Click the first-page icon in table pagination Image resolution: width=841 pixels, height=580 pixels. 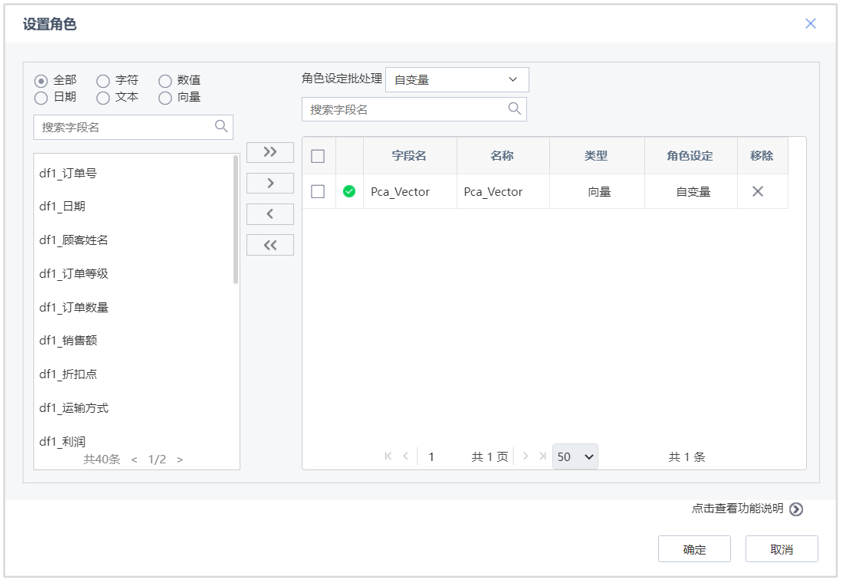point(388,455)
